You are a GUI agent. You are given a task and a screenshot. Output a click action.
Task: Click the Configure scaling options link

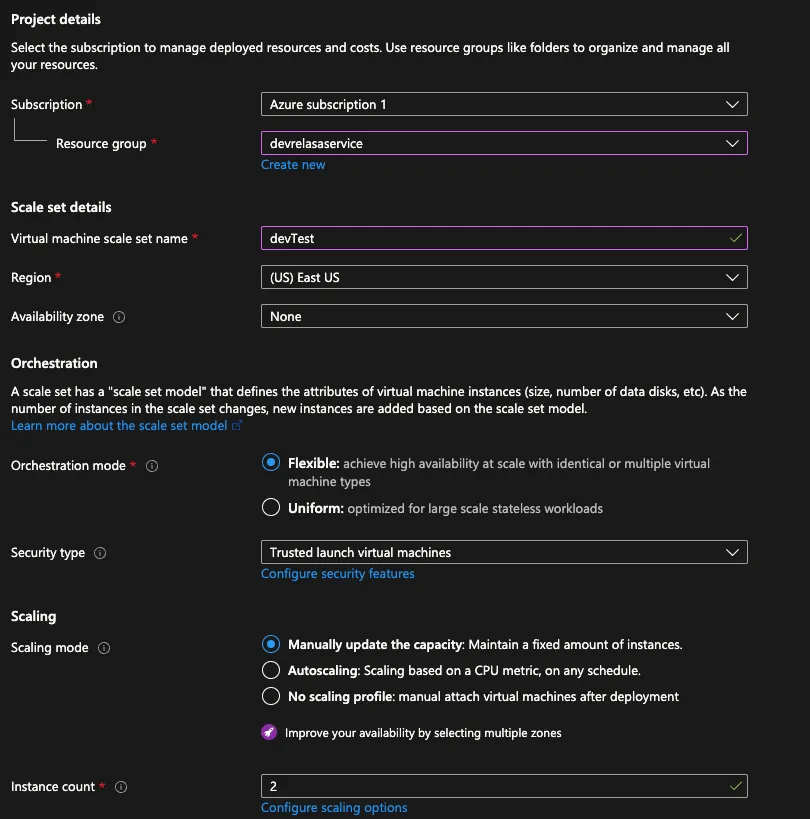click(334, 808)
